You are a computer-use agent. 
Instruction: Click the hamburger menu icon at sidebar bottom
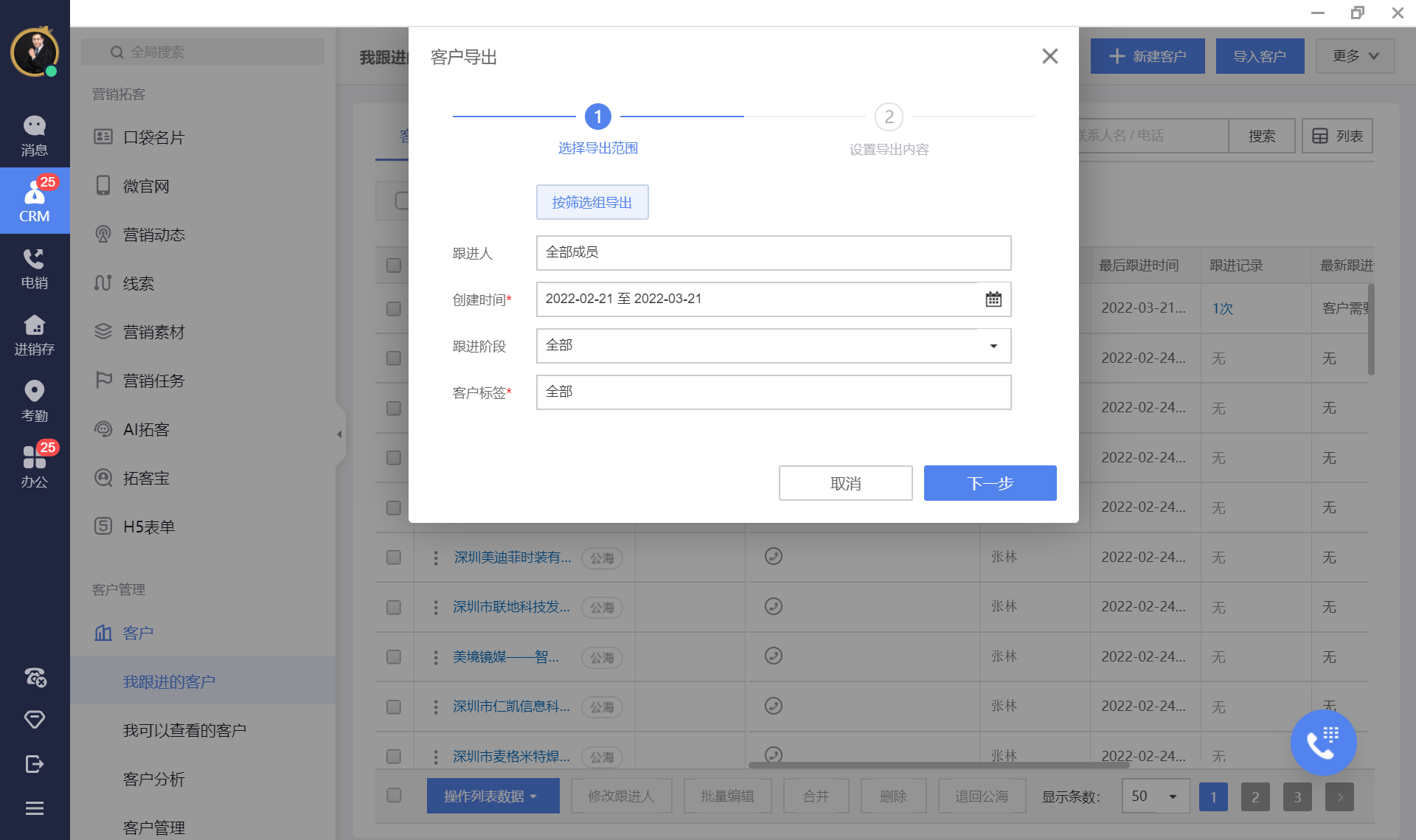tap(34, 808)
